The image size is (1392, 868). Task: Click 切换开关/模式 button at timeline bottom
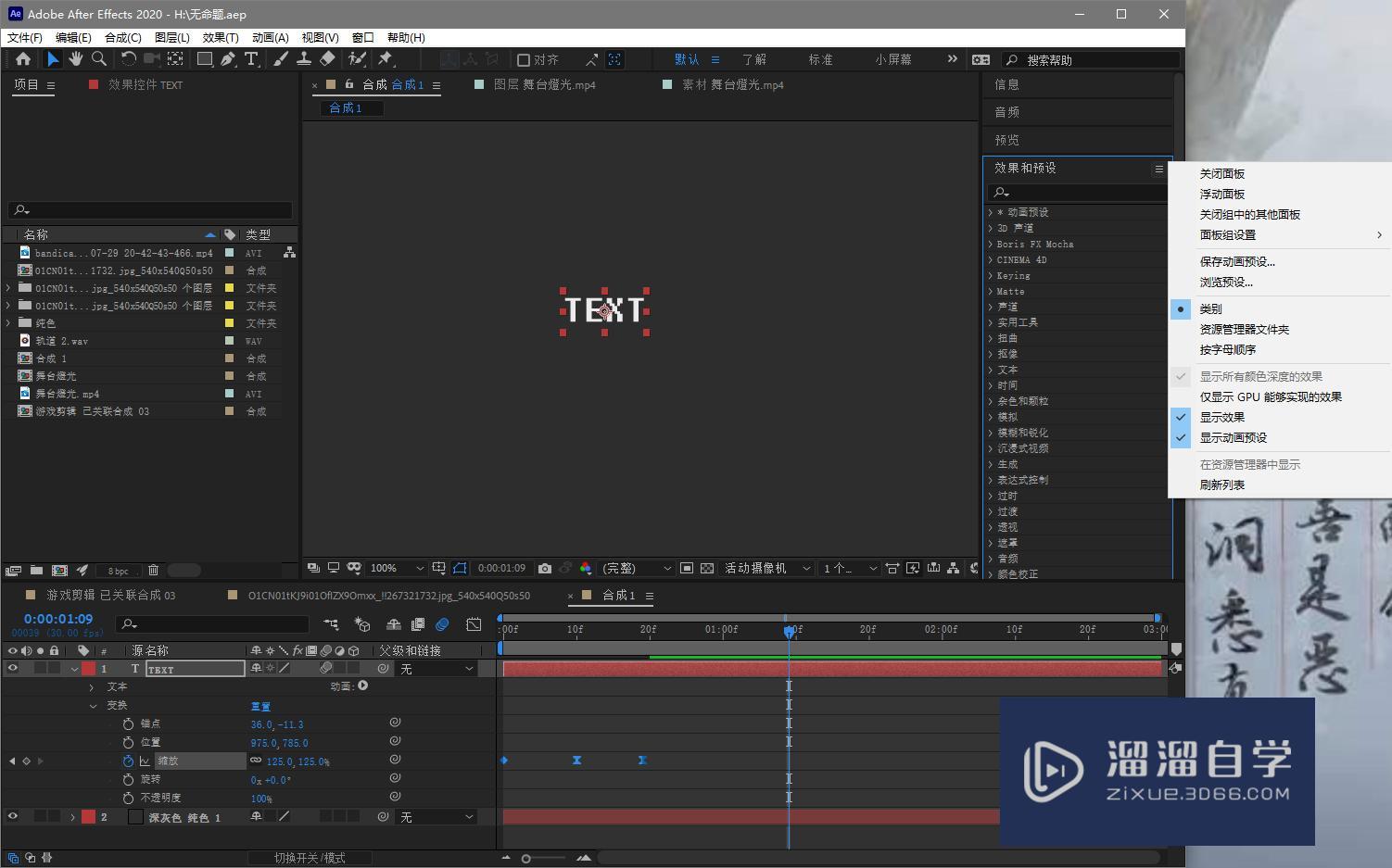click(310, 858)
